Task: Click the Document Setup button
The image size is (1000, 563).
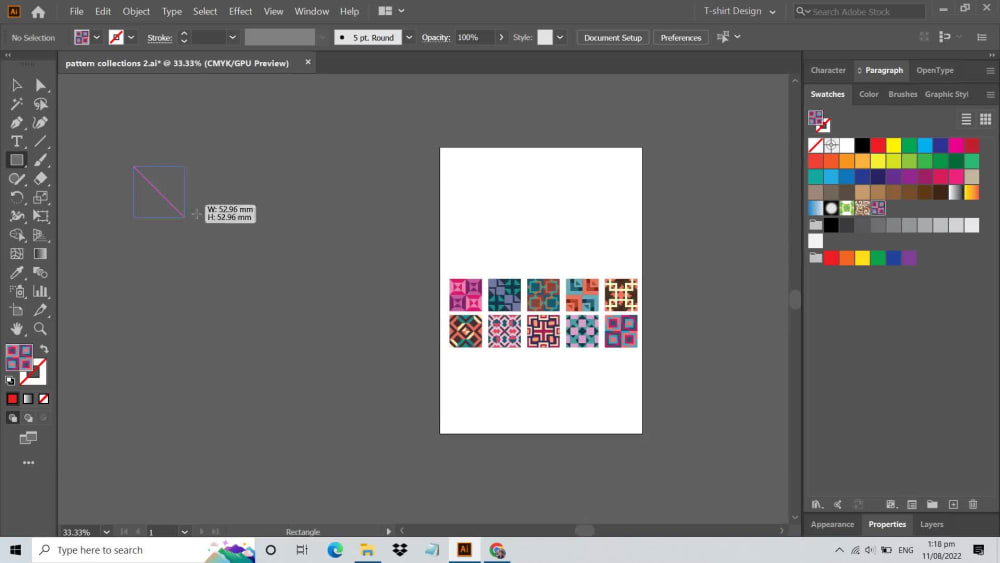Action: [x=612, y=38]
